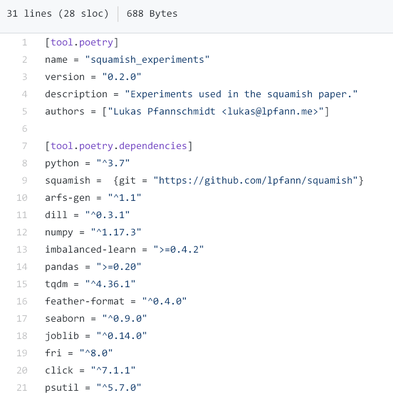The height and width of the screenshot is (400, 393).
Task: Click the [tool.poetry.dependencies] header
Action: click(119, 146)
